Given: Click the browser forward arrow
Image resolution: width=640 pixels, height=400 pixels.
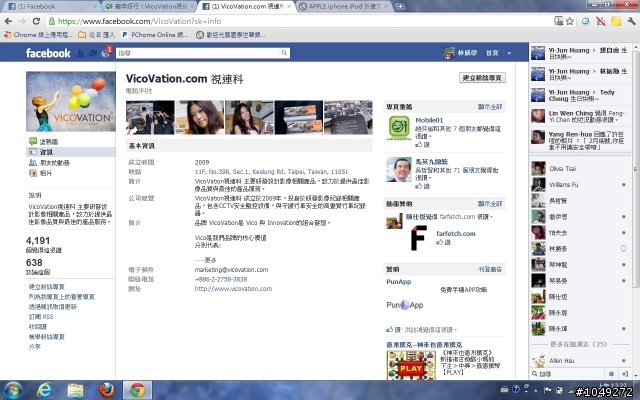Looking at the screenshot, I should [x=22, y=21].
